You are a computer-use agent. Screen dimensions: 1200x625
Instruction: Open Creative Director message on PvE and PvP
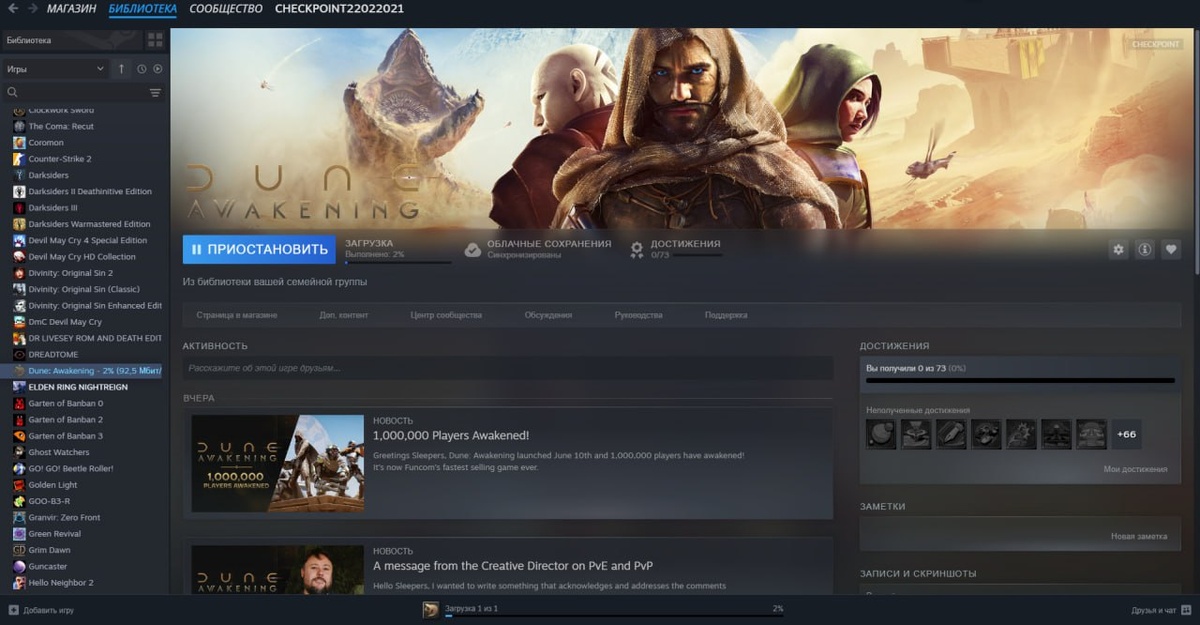click(x=514, y=566)
